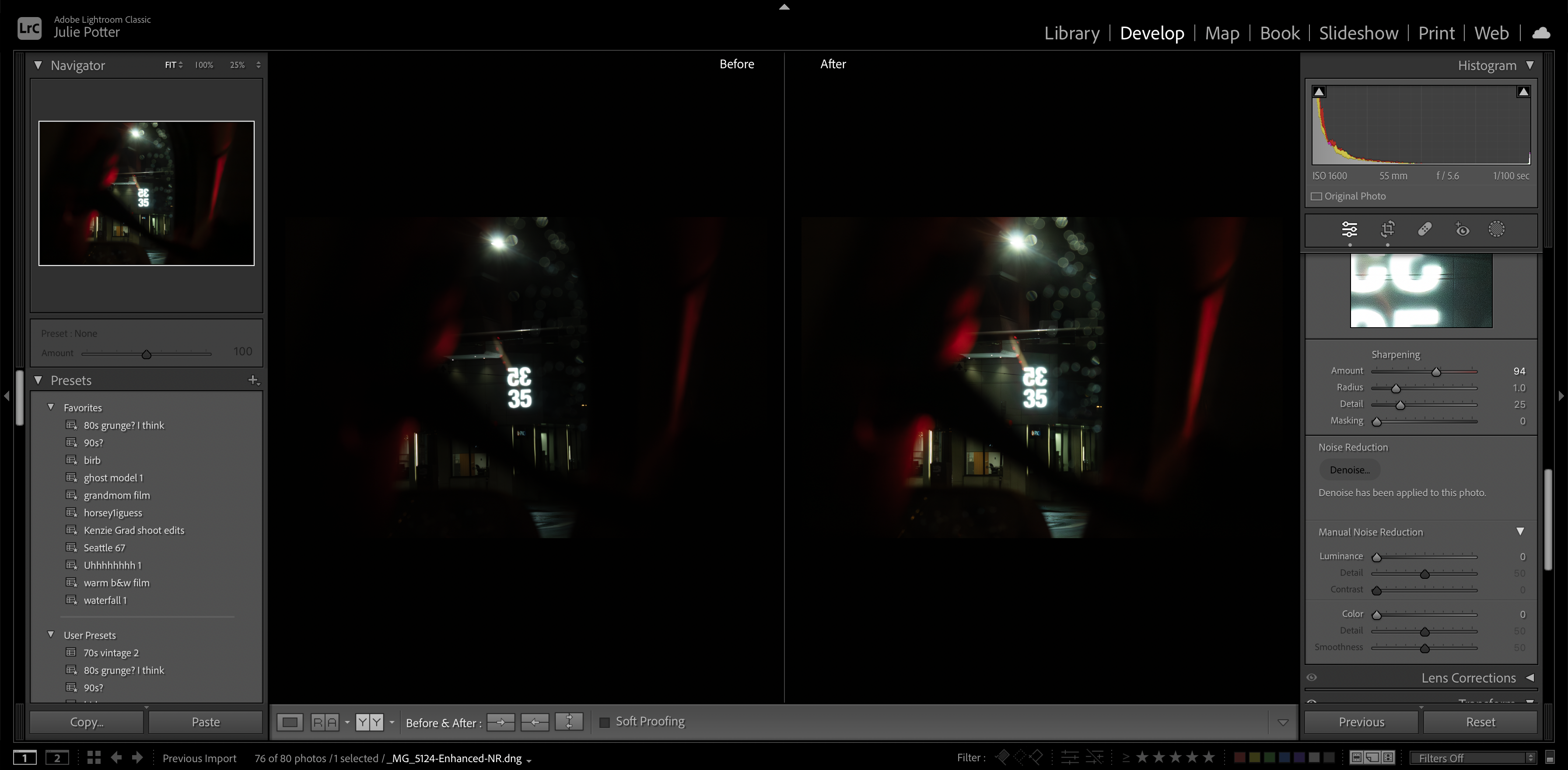Viewport: 1568px width, 770px height.
Task: Open grid view icon in filmstrip bar
Action: (94, 757)
